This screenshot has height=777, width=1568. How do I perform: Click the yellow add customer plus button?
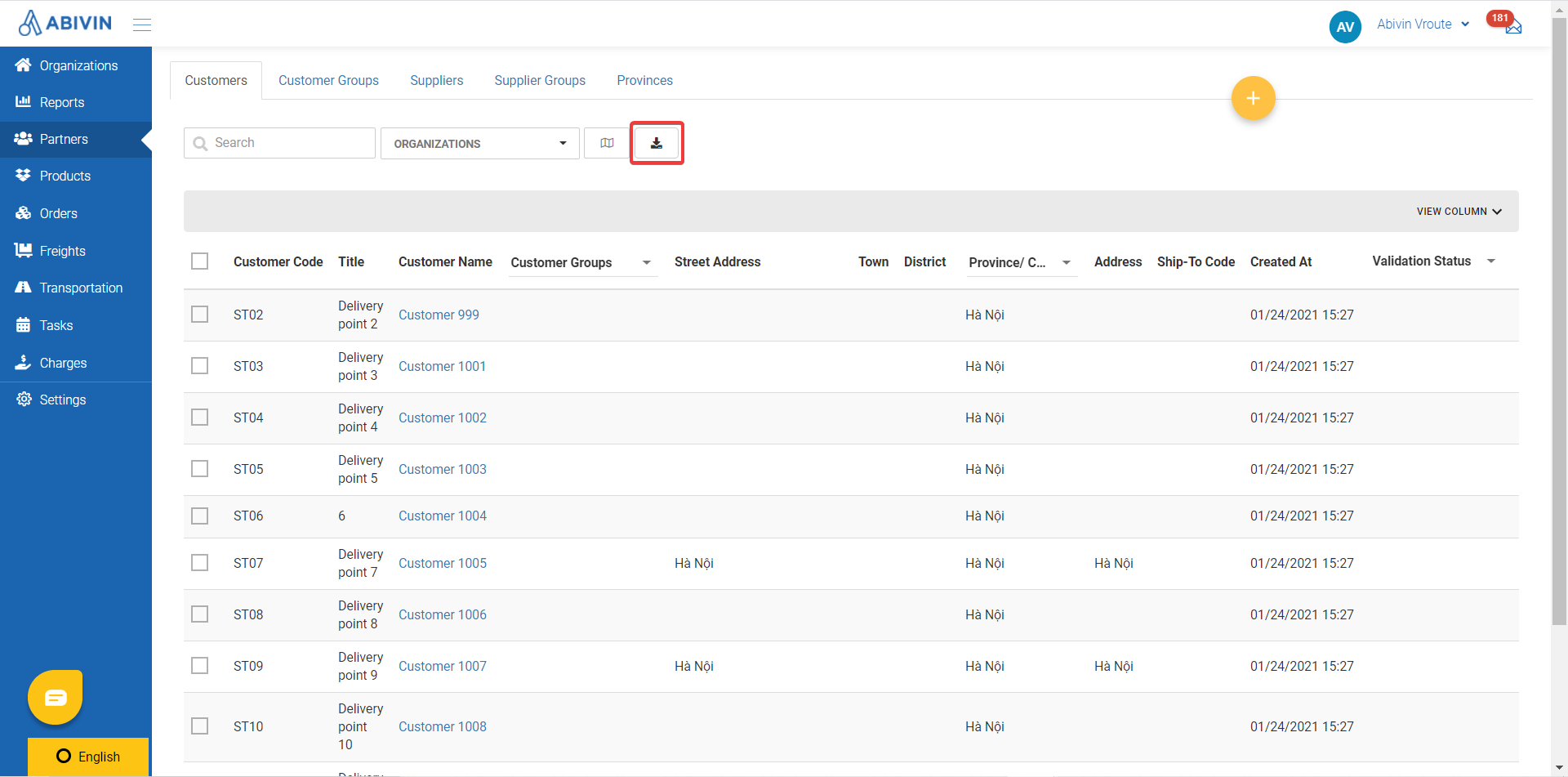click(1253, 98)
